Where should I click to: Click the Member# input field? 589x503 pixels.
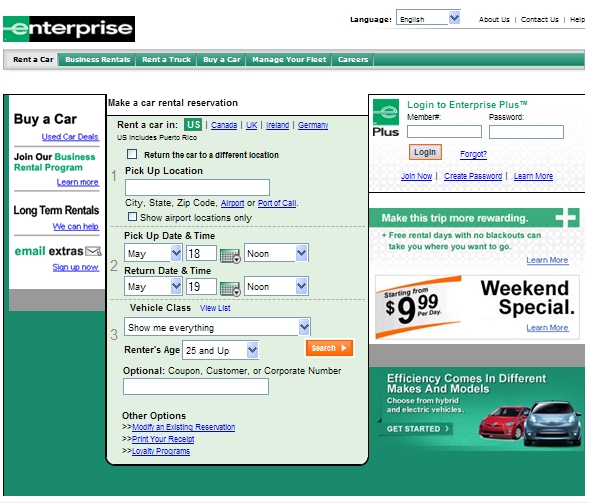point(444,131)
